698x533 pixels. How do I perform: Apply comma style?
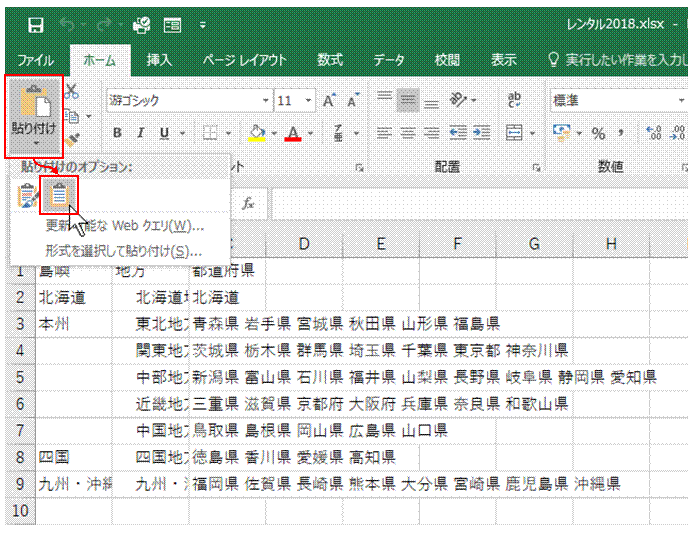tap(620, 133)
